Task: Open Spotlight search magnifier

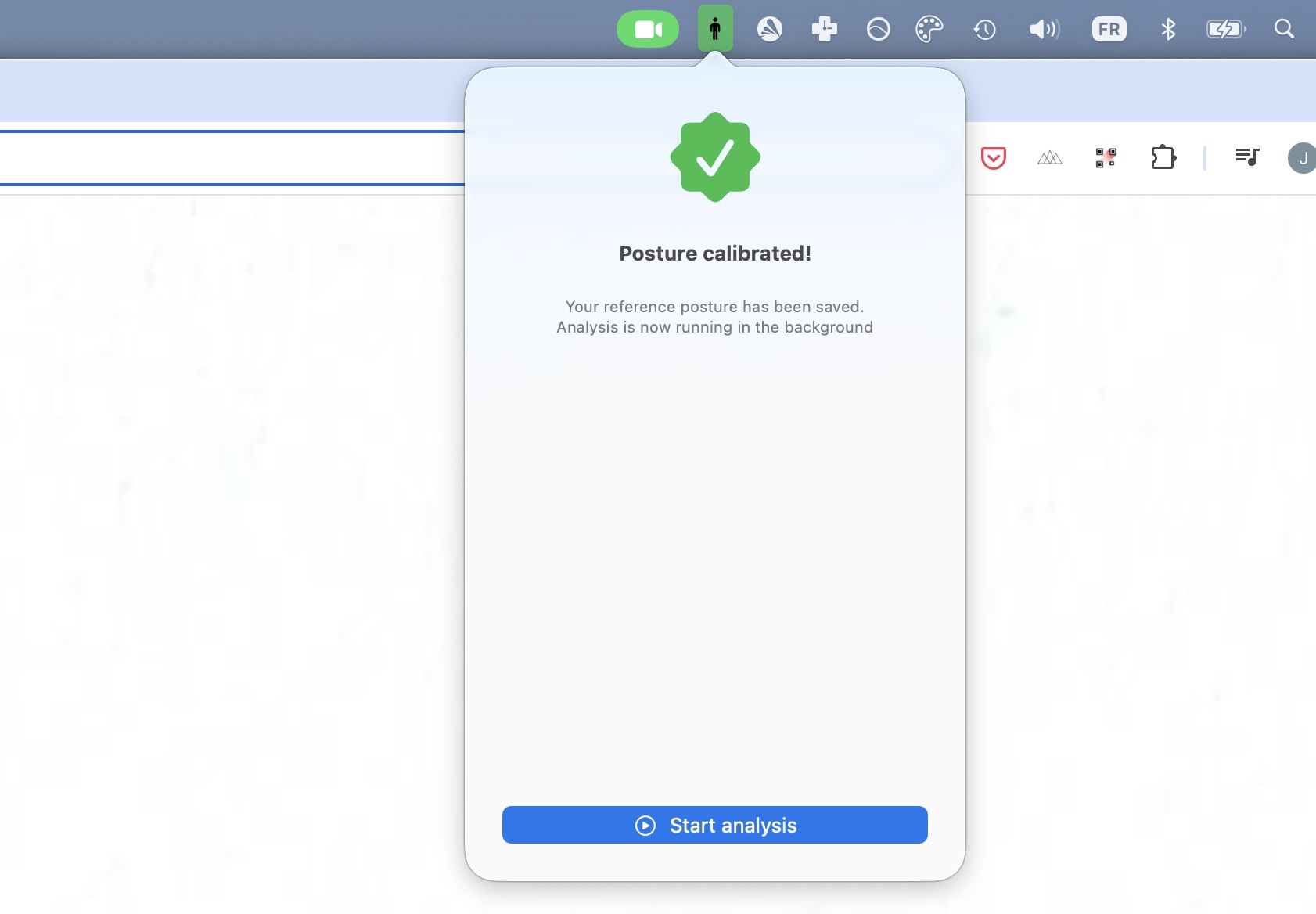Action: coord(1284,29)
